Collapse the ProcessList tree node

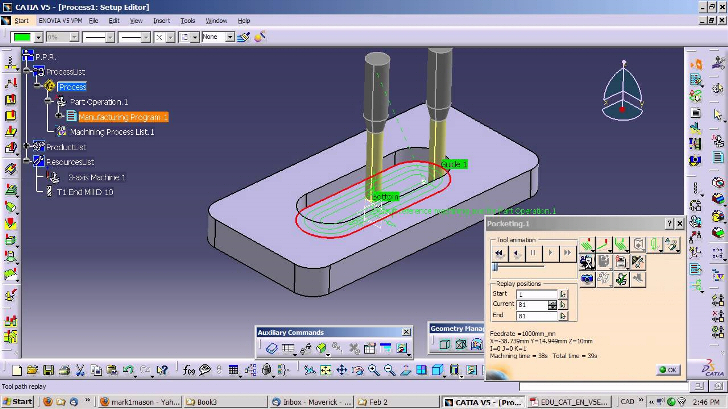pyautogui.click(x=27, y=71)
